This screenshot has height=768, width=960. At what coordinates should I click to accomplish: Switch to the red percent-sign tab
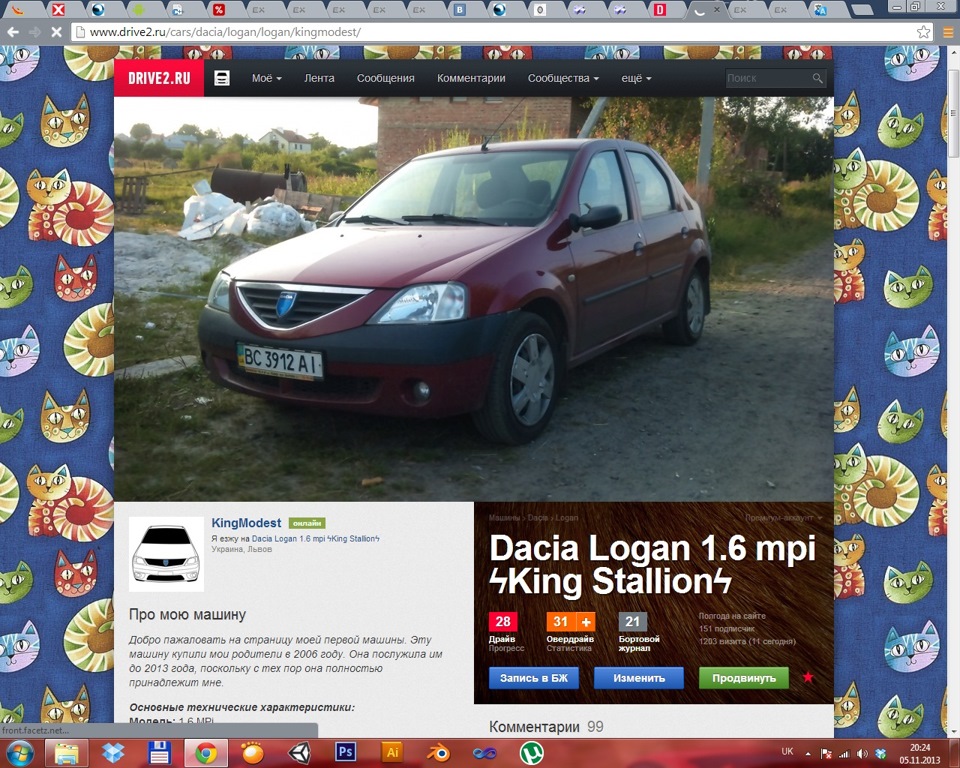(219, 9)
